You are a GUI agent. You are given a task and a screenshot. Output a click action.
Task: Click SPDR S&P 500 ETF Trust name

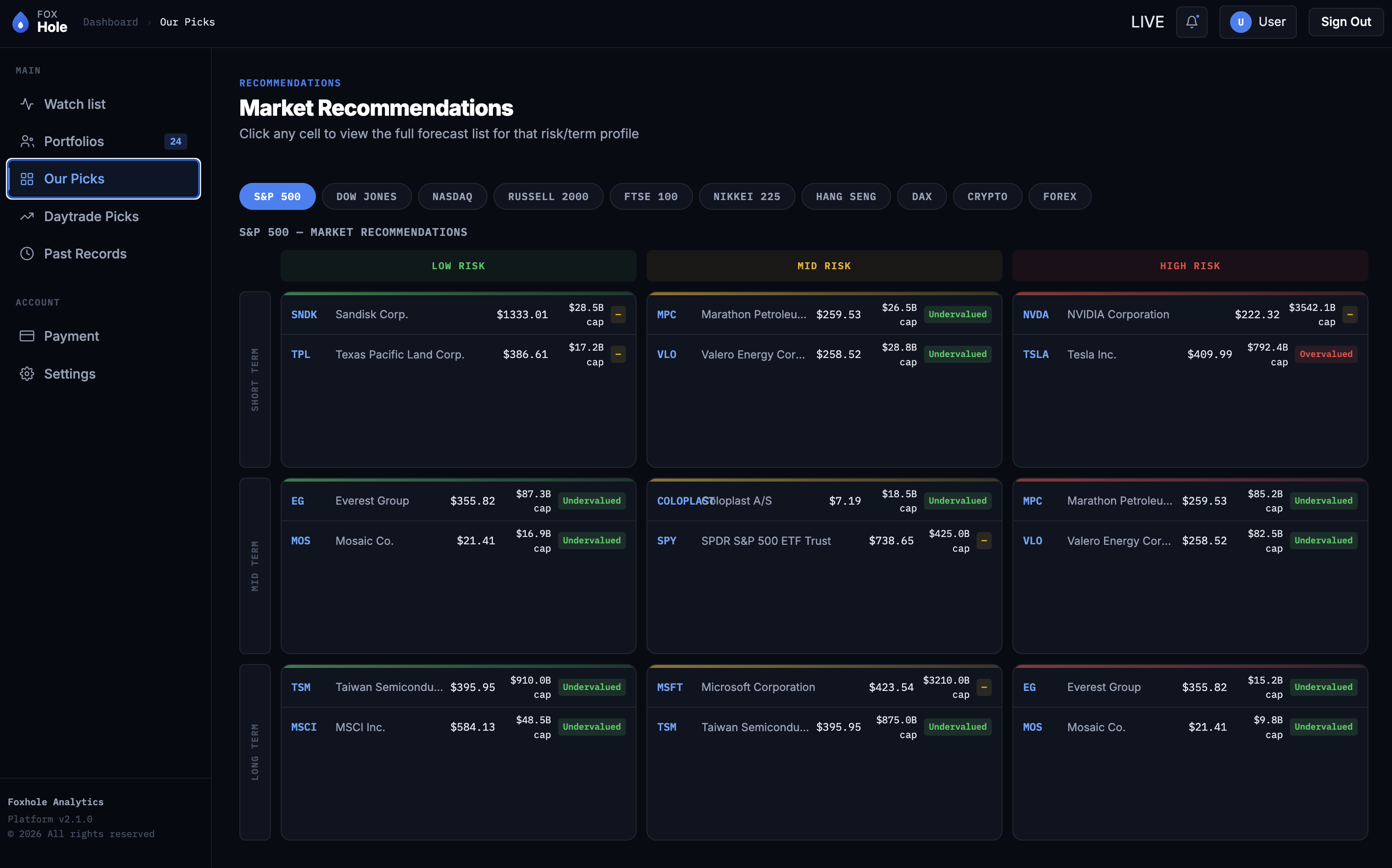point(766,541)
